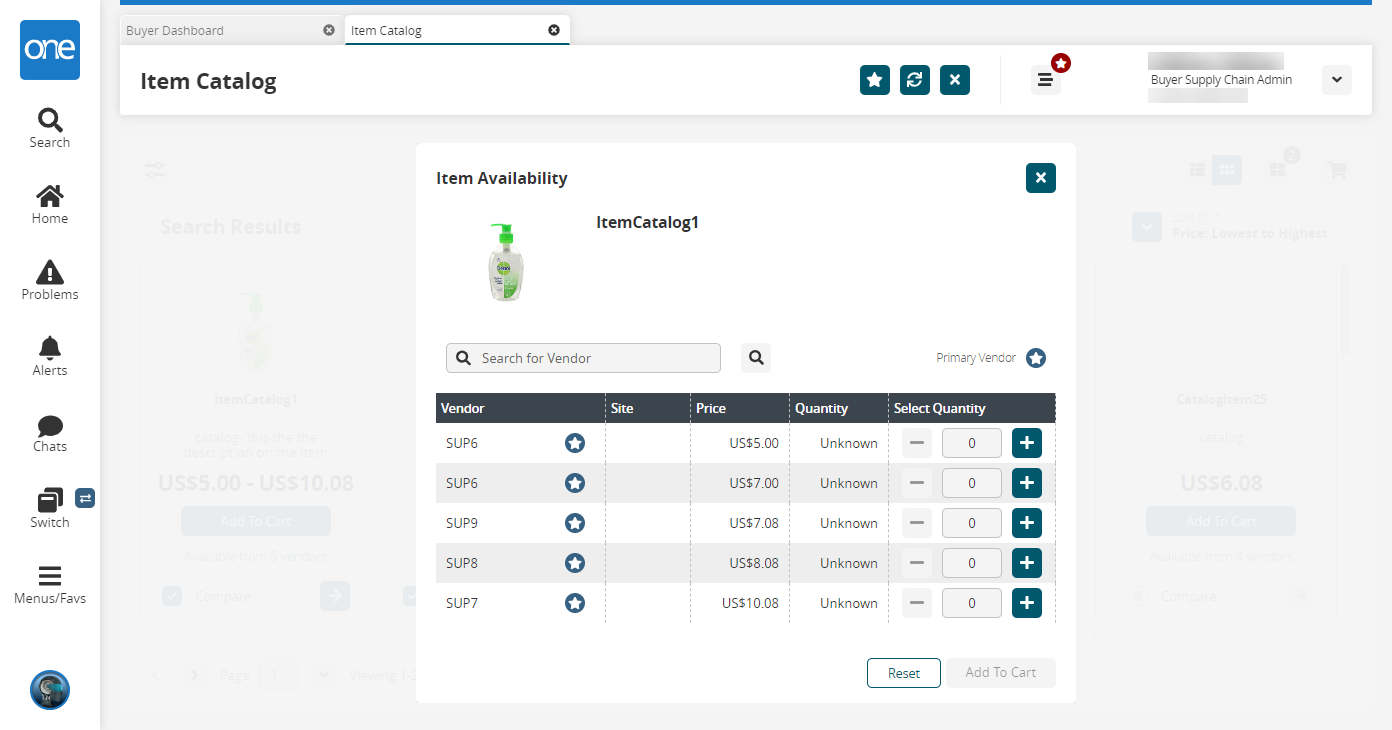Toggle primary vendor star for SUP7
Viewport: 1392px width, 730px height.
coord(575,603)
